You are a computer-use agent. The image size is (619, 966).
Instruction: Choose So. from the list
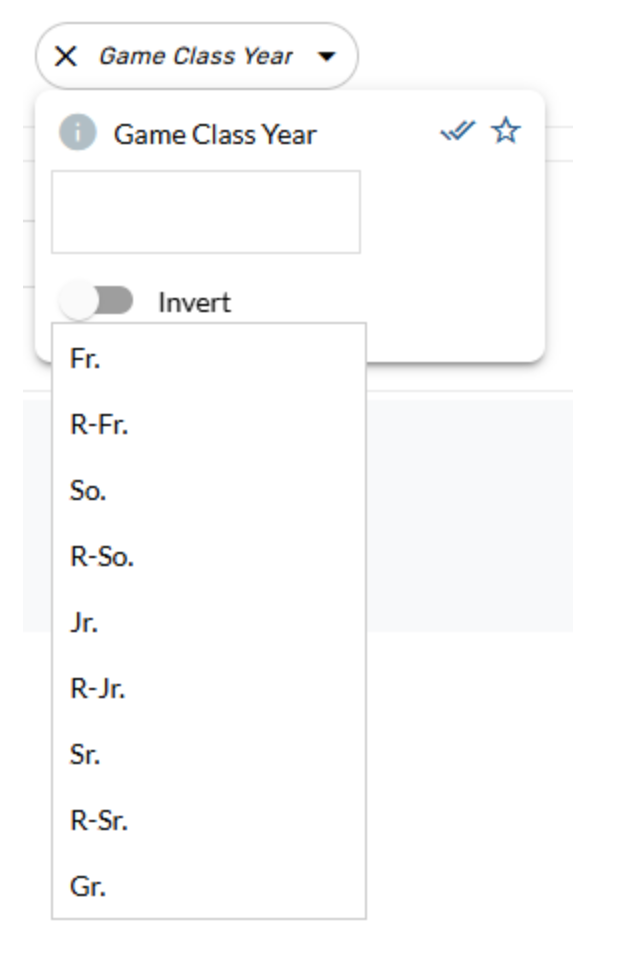[89, 491]
